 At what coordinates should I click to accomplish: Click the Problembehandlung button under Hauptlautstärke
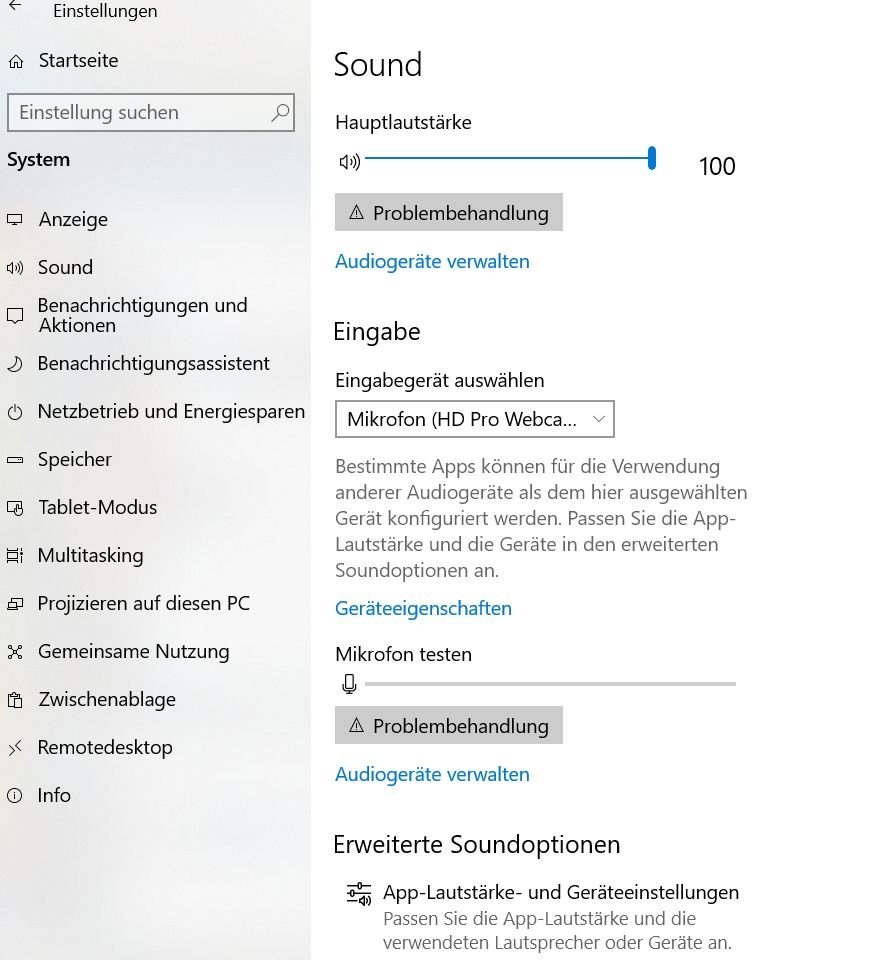pyautogui.click(x=448, y=213)
